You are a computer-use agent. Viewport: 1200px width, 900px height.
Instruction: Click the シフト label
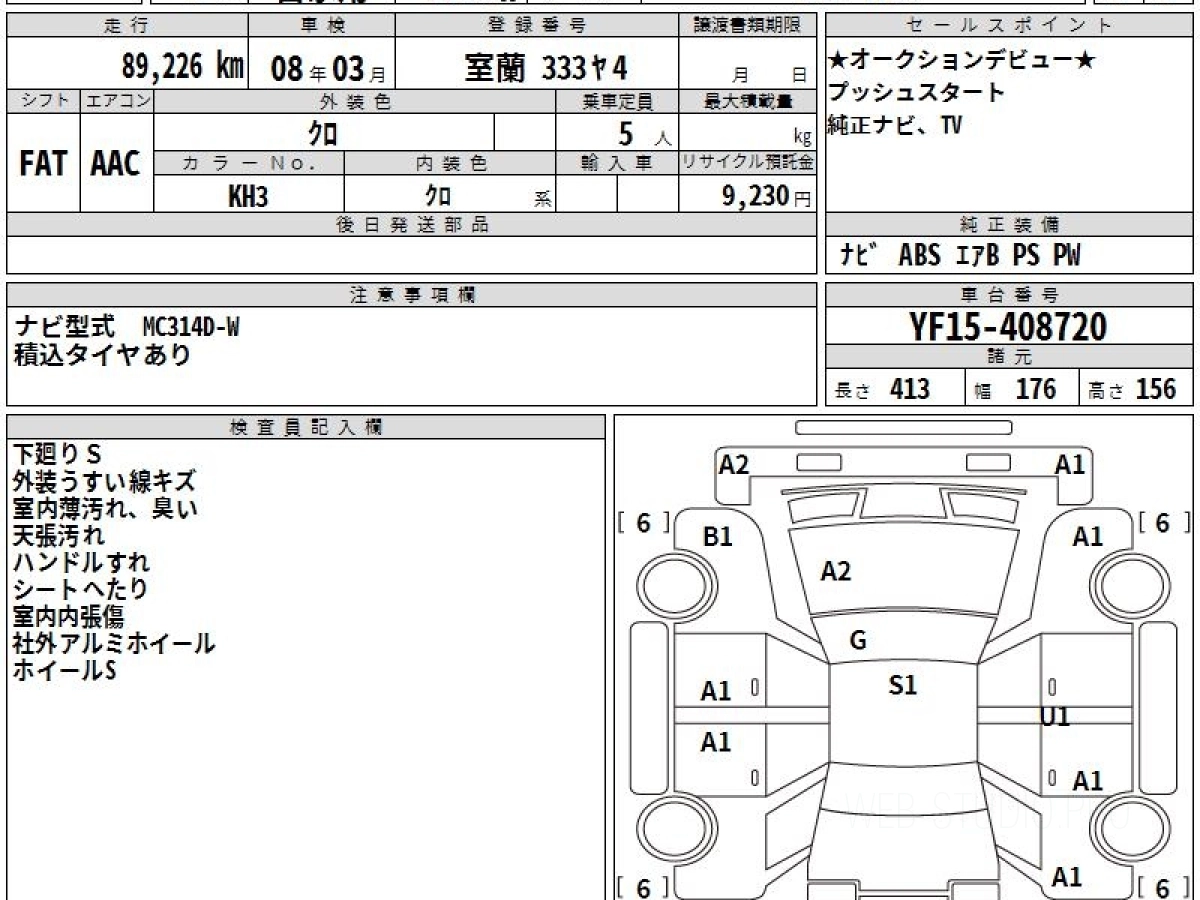pyautogui.click(x=43, y=101)
